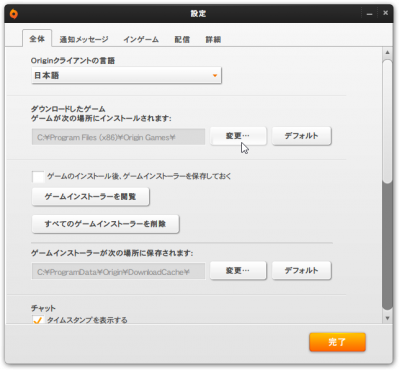Screen dimensions: 399x370
Task: Open the インゲーム tab
Action: tap(141, 39)
